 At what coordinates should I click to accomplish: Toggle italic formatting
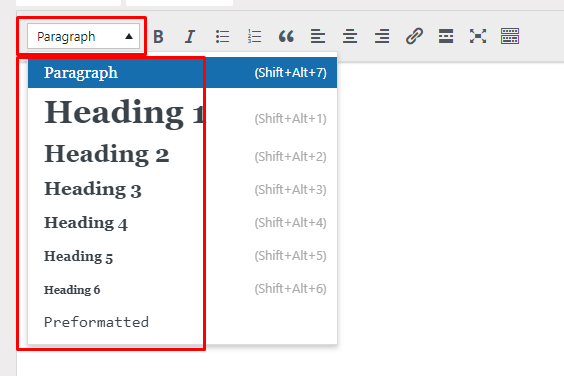(190, 36)
